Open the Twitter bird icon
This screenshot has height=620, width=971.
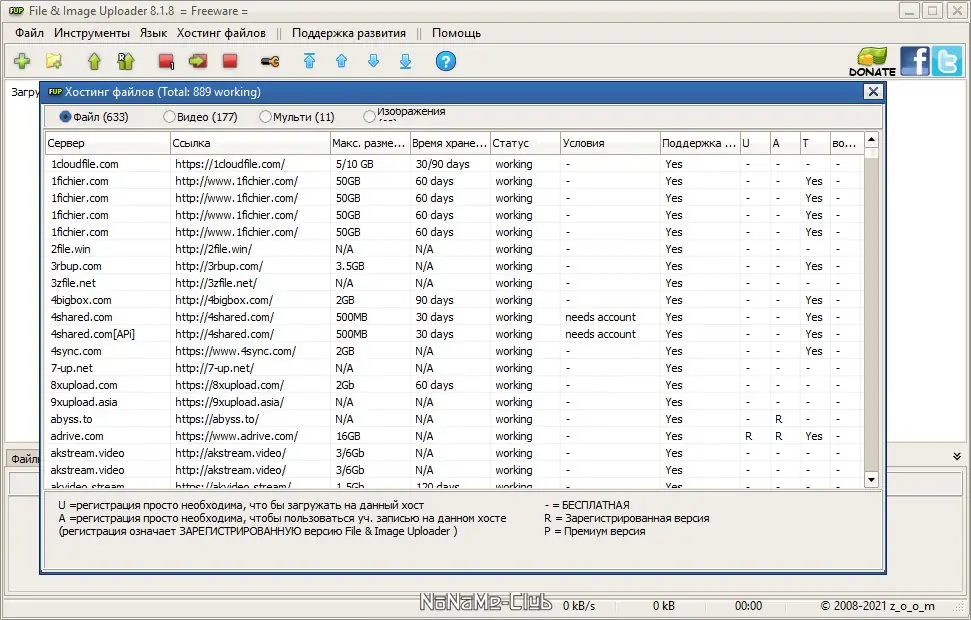point(947,61)
